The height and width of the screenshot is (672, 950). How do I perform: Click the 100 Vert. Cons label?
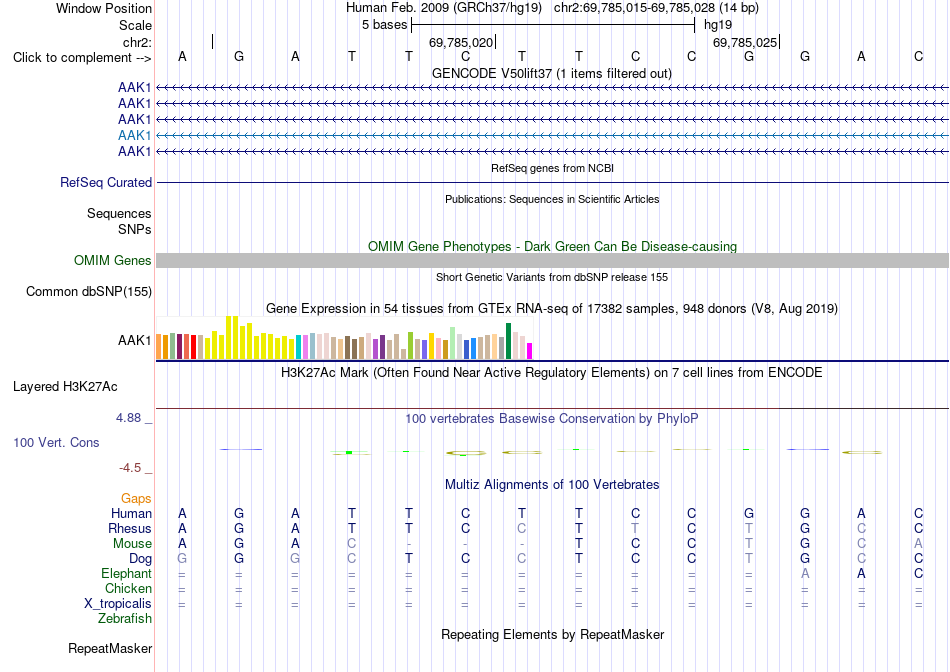tap(56, 442)
